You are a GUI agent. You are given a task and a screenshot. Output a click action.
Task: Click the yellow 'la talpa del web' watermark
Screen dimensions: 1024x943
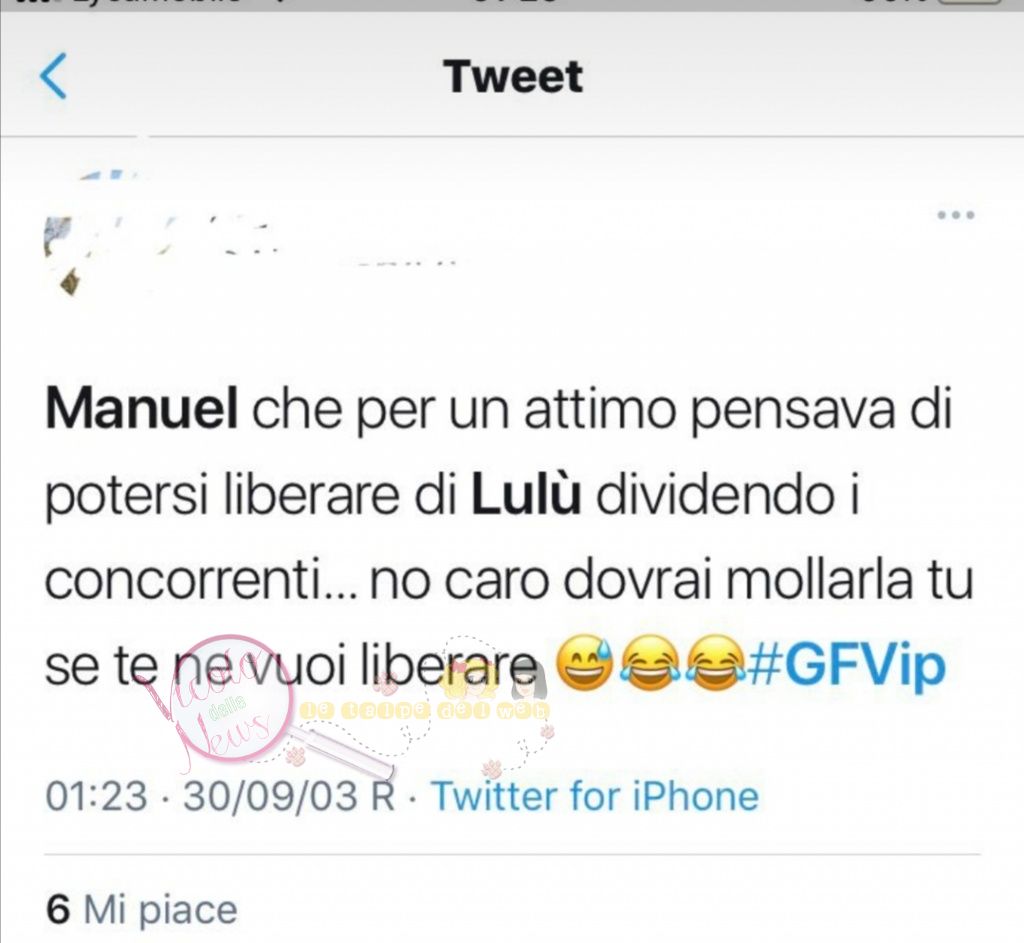(424, 710)
